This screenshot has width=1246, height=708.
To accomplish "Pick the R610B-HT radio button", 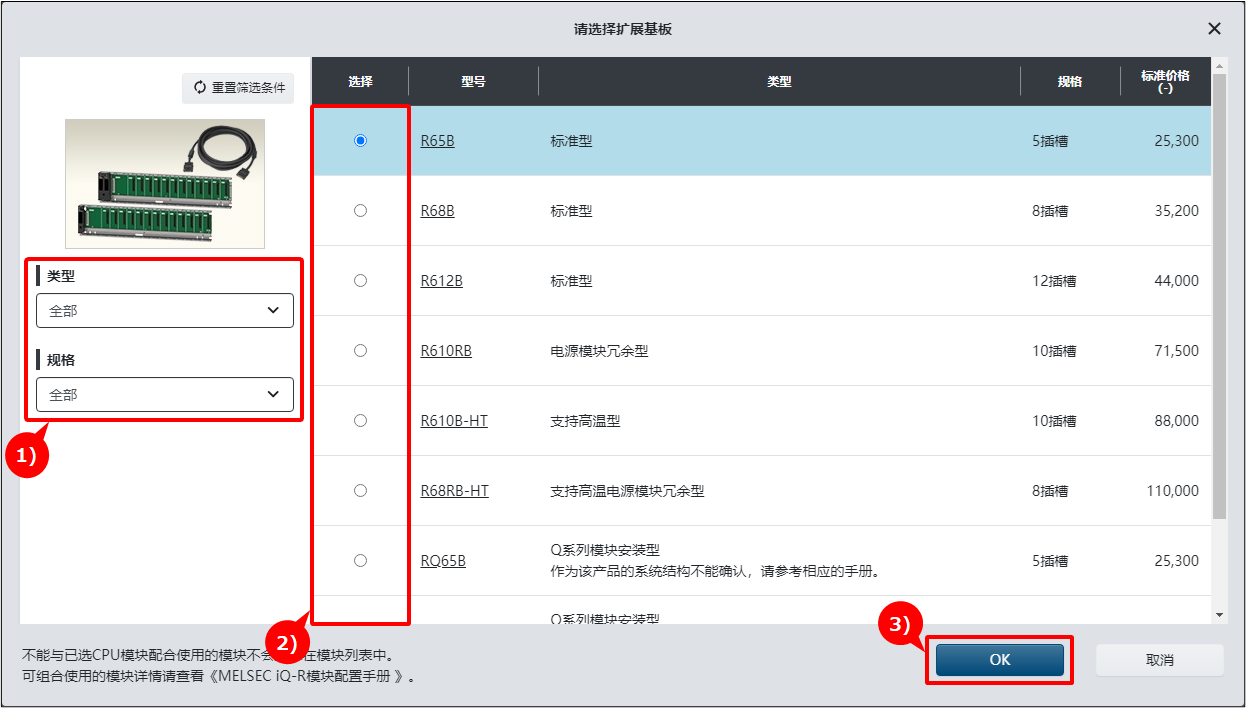I will pyautogui.click(x=360, y=421).
